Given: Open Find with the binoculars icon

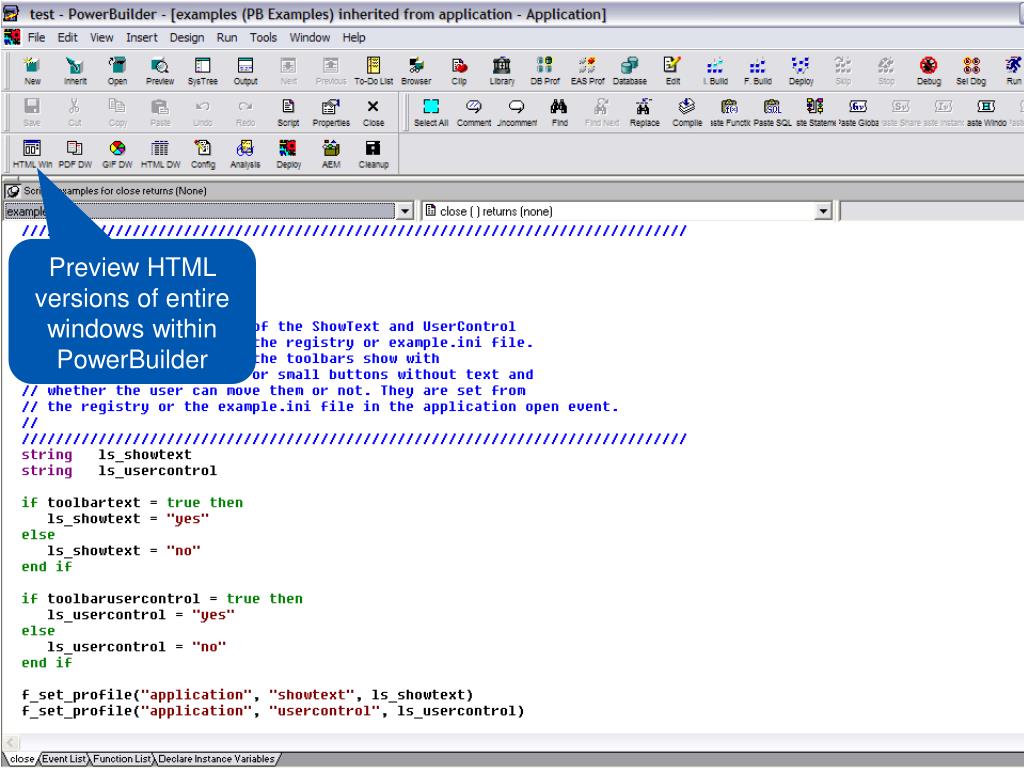Looking at the screenshot, I should point(559,112).
